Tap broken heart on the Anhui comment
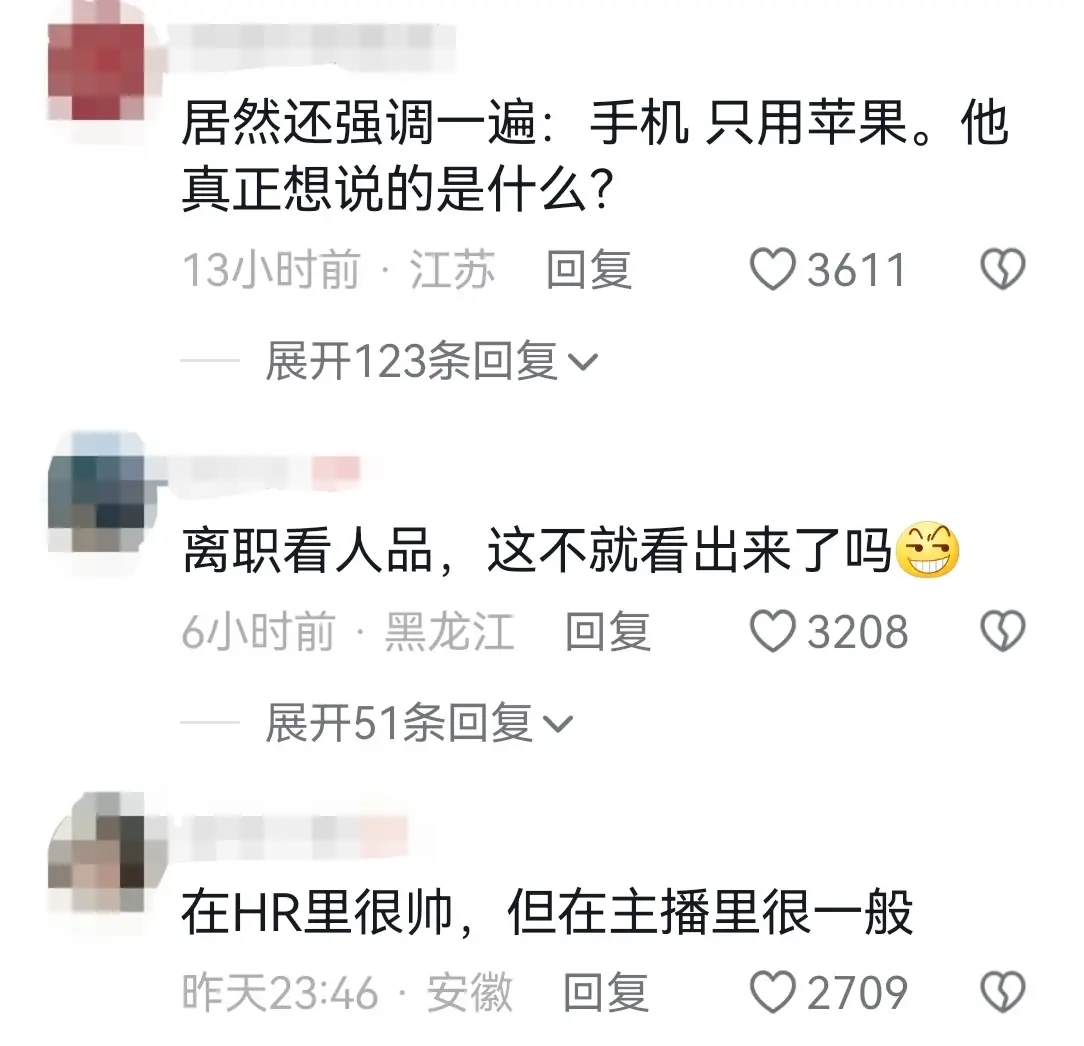The image size is (1084, 1046). (1002, 992)
